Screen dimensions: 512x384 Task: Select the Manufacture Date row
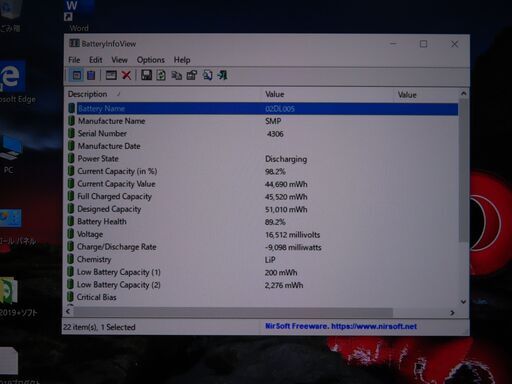[x=263, y=146]
